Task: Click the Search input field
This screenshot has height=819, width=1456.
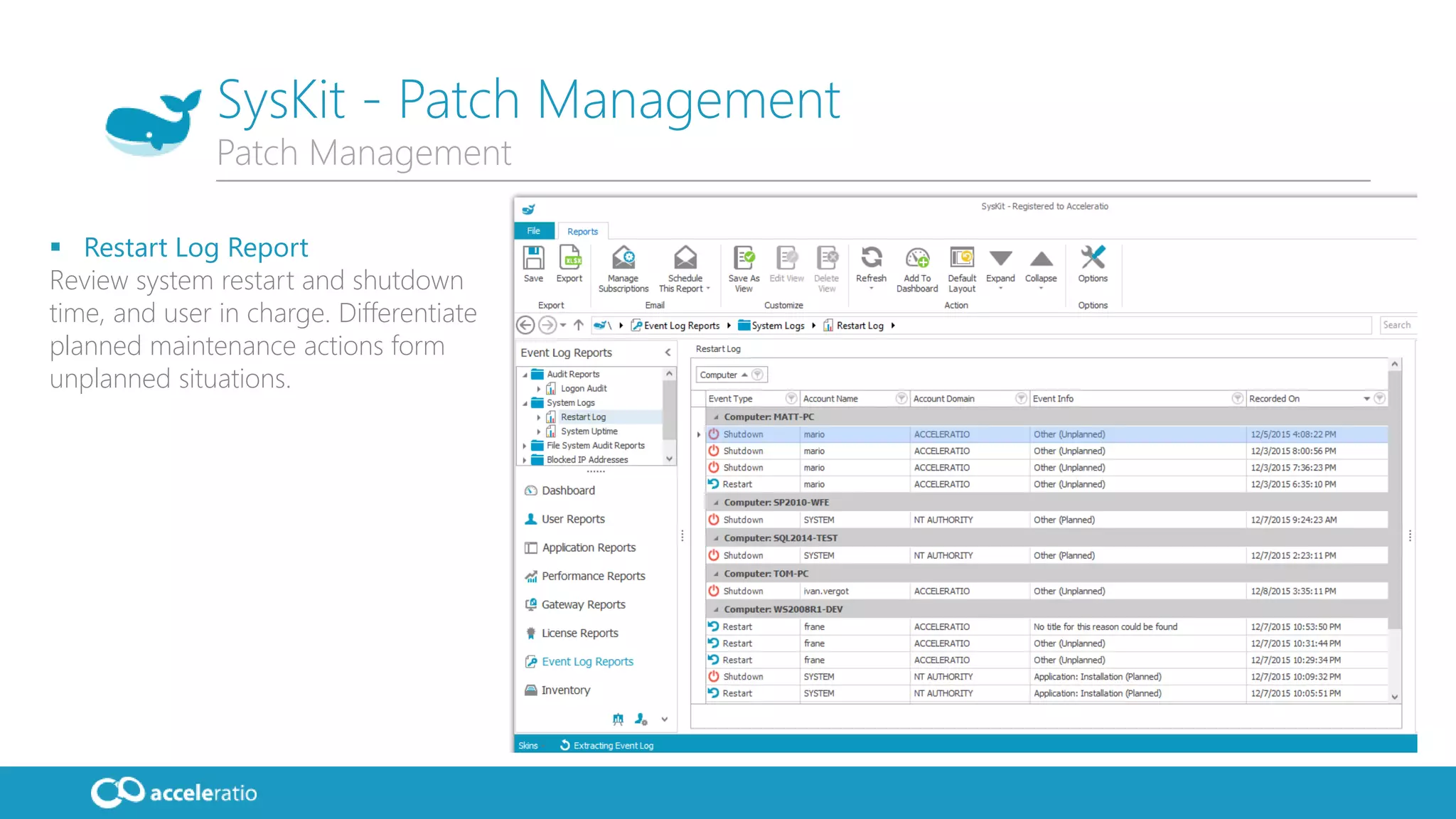Action: point(1398,325)
